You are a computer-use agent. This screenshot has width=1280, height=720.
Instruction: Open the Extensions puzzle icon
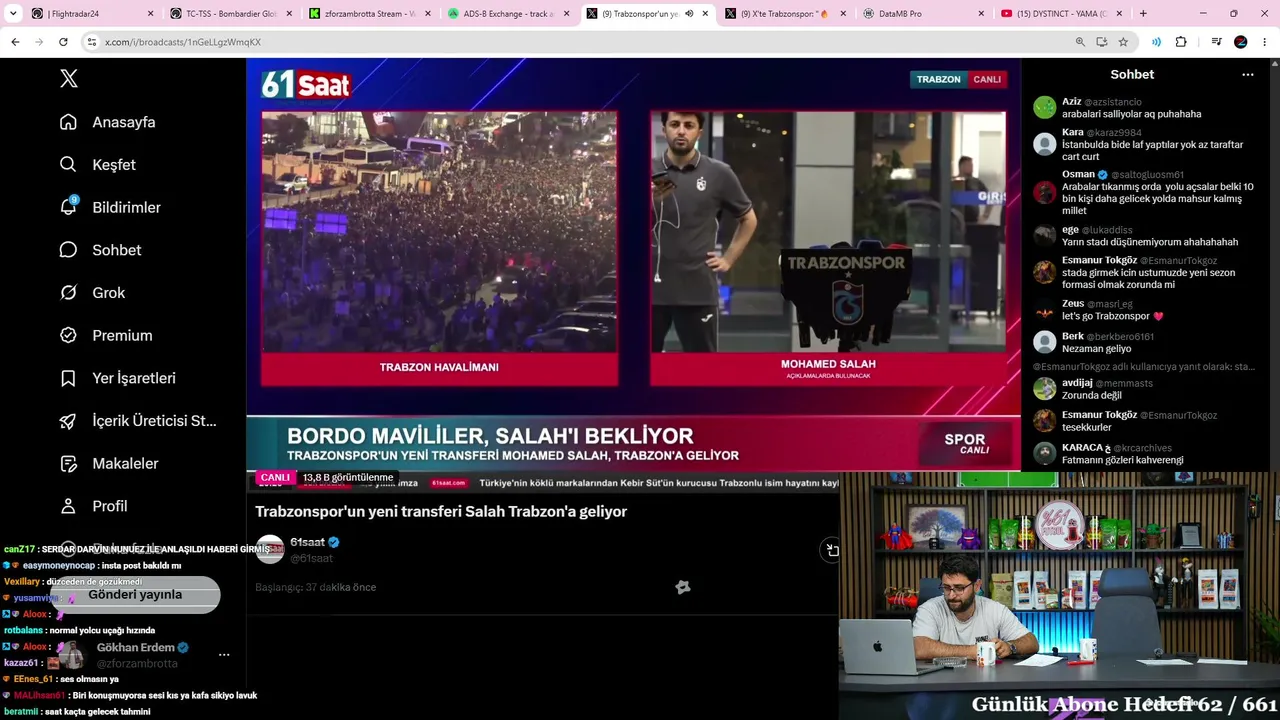1181,42
